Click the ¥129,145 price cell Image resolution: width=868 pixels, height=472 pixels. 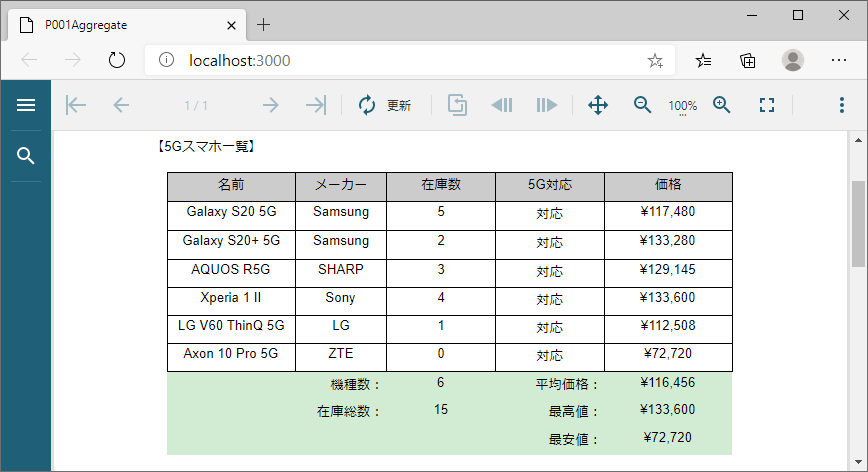pyautogui.click(x=668, y=273)
